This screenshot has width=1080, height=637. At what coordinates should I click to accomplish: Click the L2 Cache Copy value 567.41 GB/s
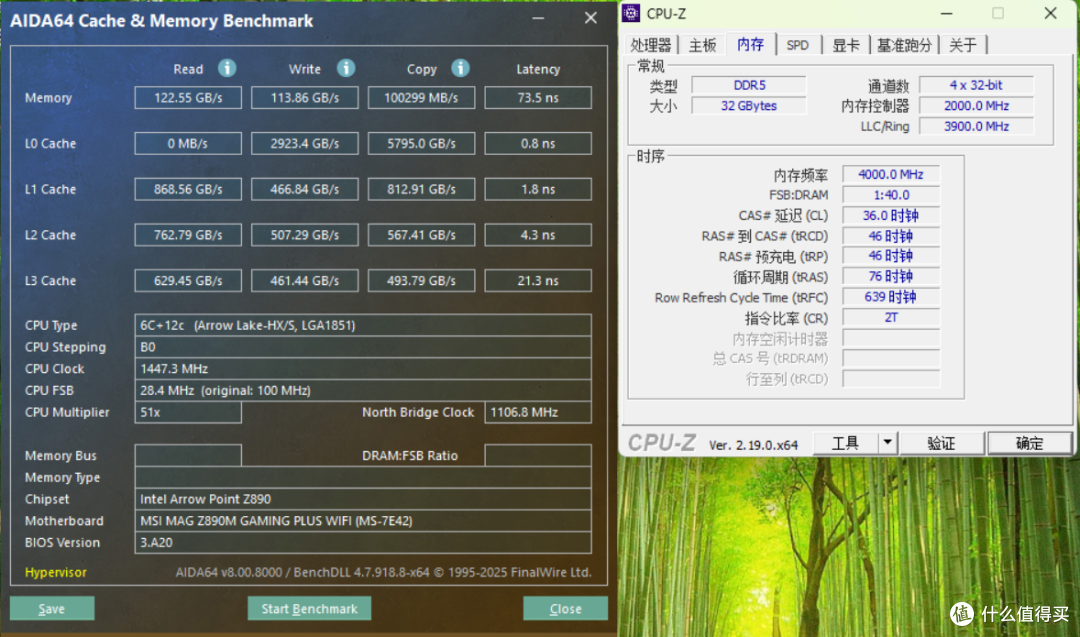click(421, 235)
